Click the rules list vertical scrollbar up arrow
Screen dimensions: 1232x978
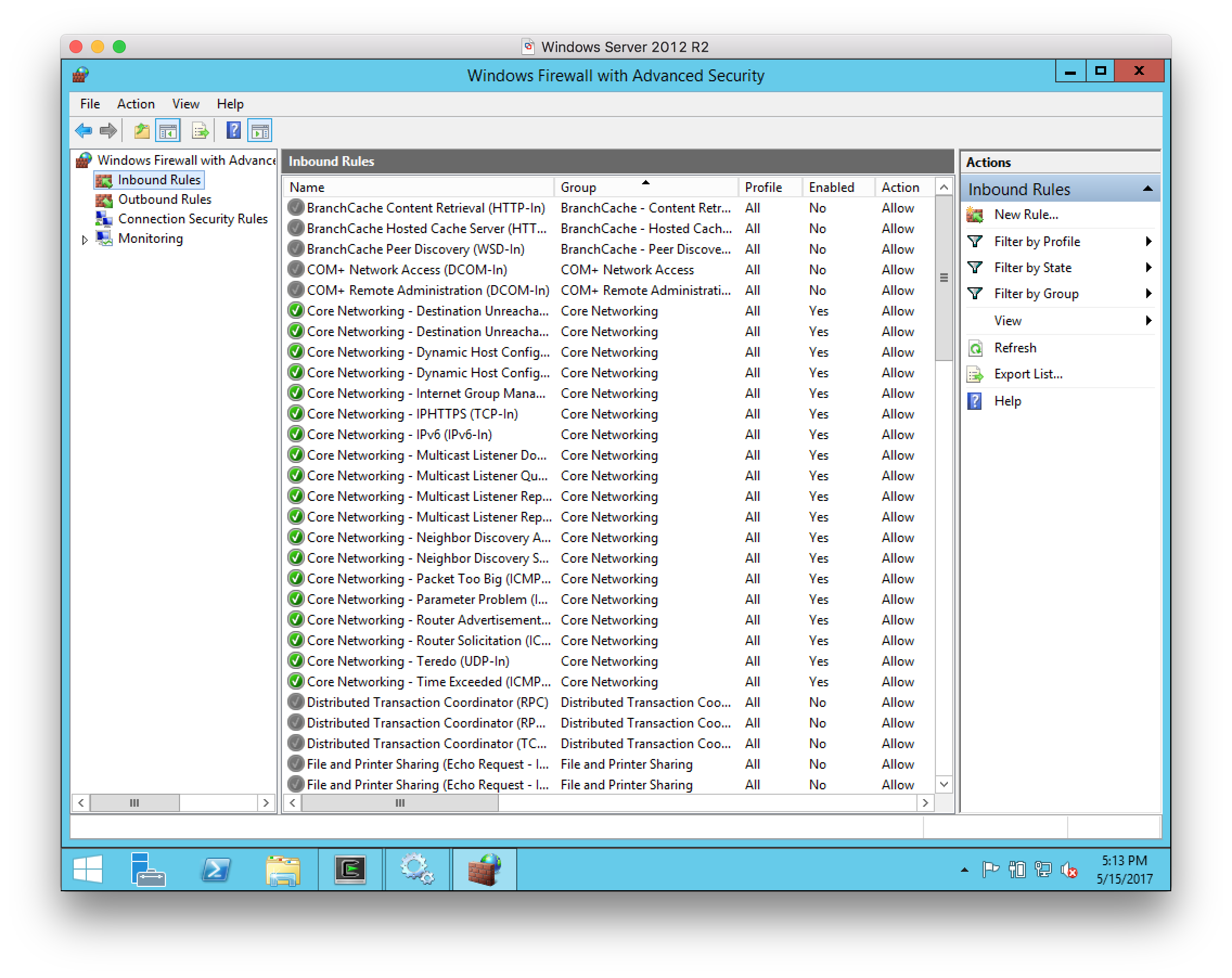pos(944,188)
